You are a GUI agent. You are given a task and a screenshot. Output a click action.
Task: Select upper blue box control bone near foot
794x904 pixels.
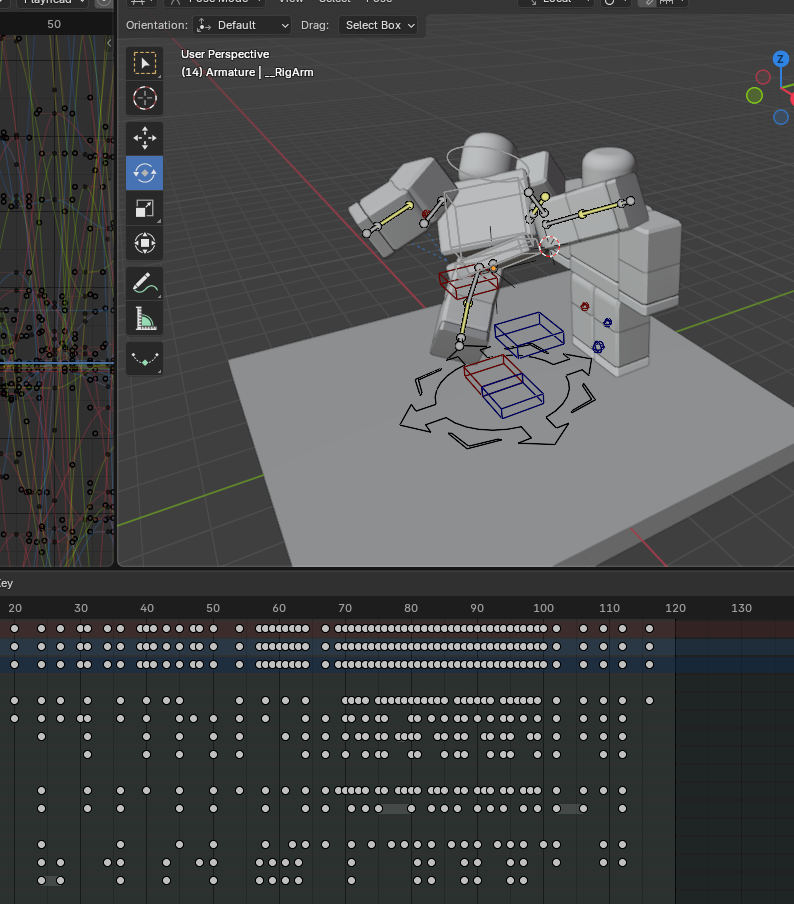click(x=529, y=334)
